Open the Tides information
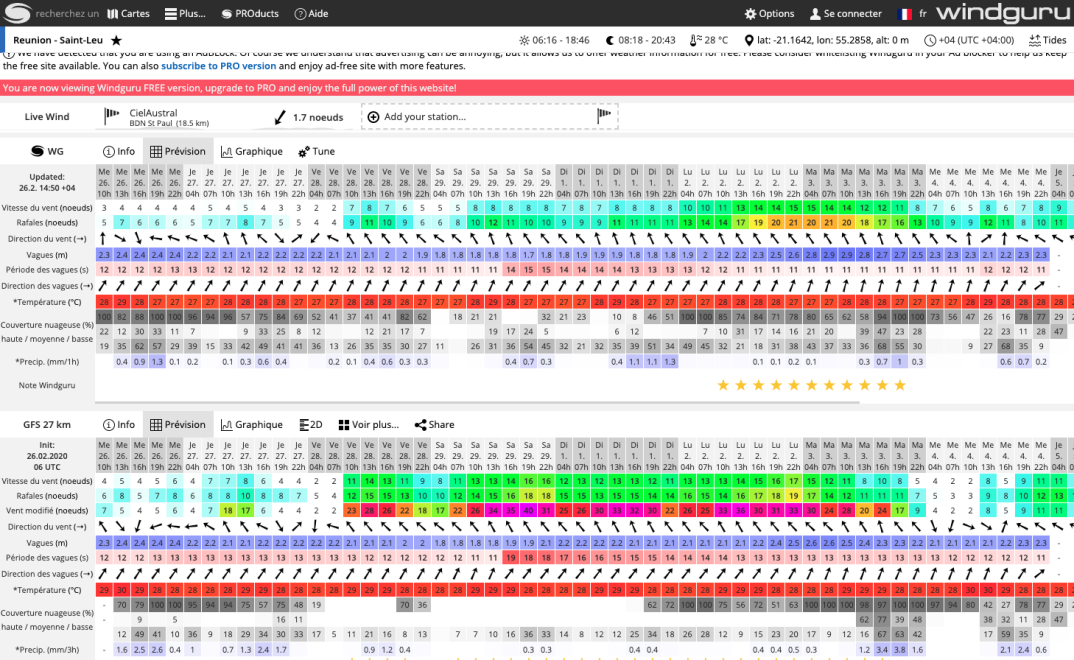Viewport: 1074px width, 660px height. (x=1047, y=40)
